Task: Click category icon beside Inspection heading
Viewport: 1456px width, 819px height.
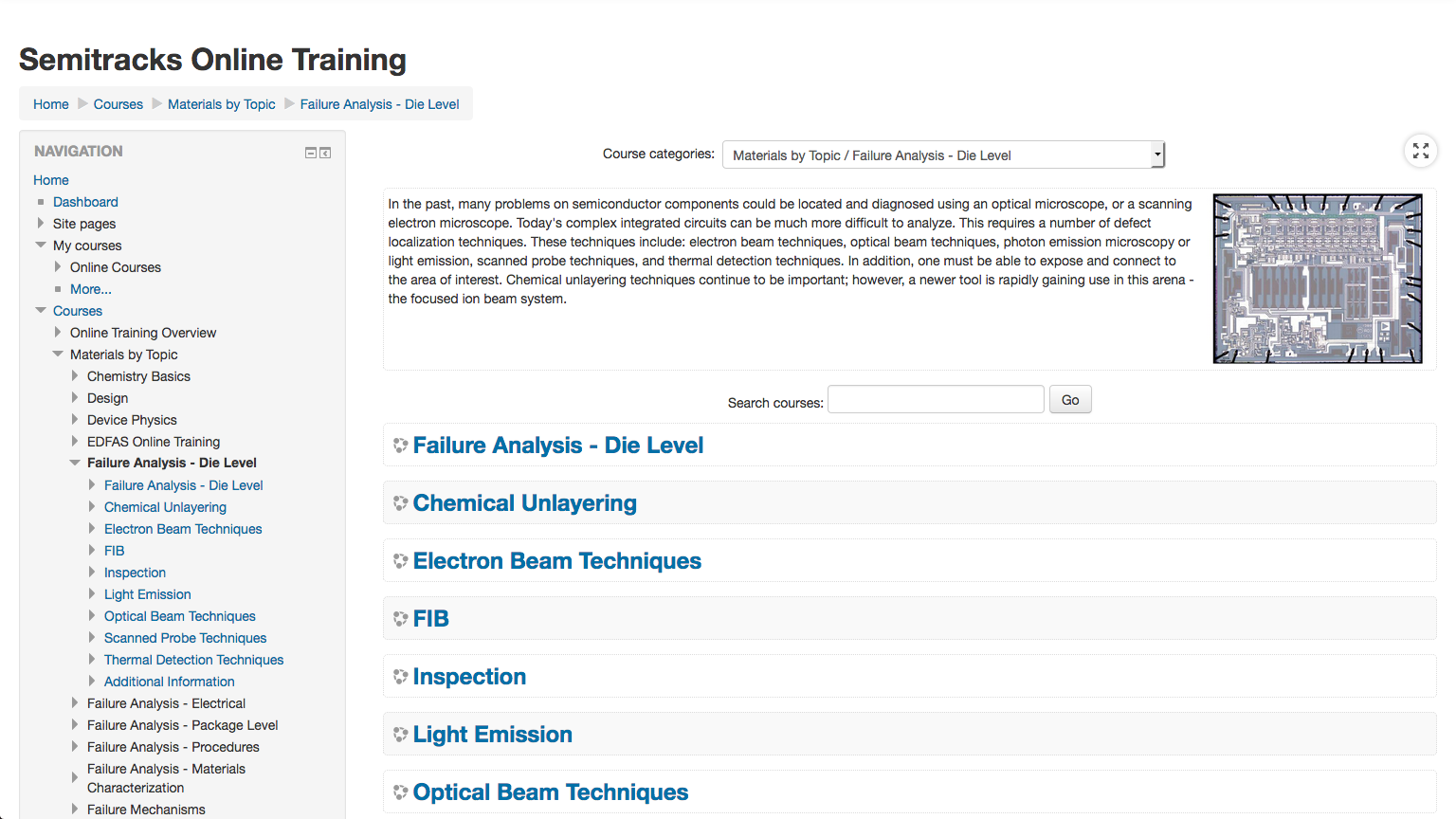Action: click(x=400, y=677)
